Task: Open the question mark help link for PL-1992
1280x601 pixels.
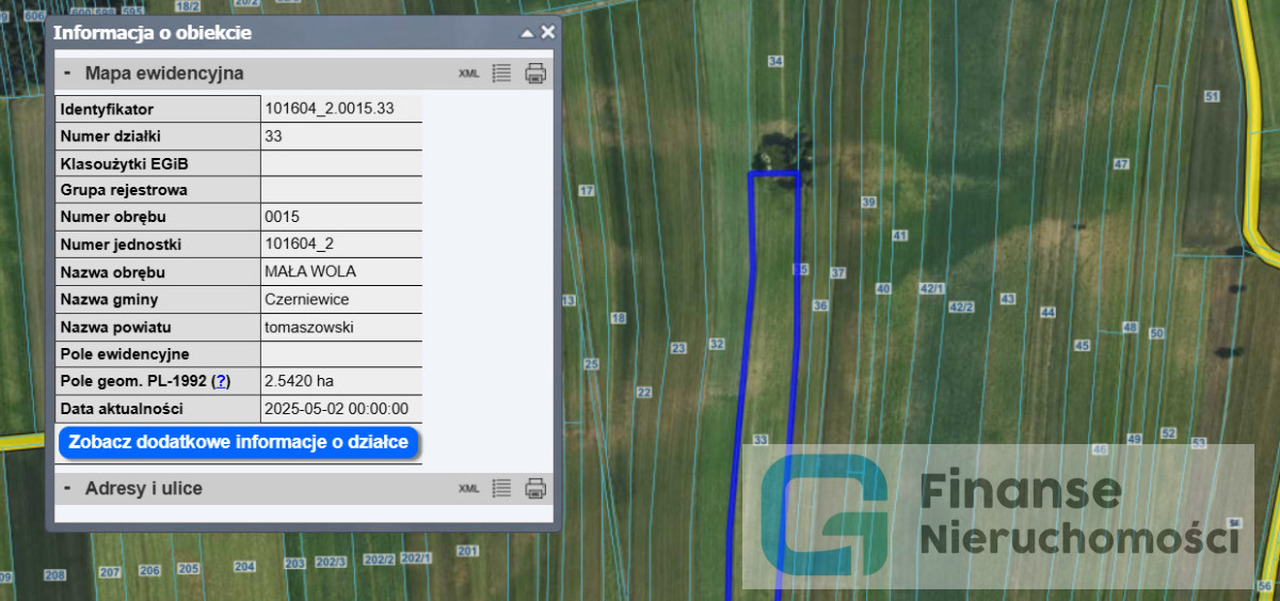Action: (x=221, y=381)
